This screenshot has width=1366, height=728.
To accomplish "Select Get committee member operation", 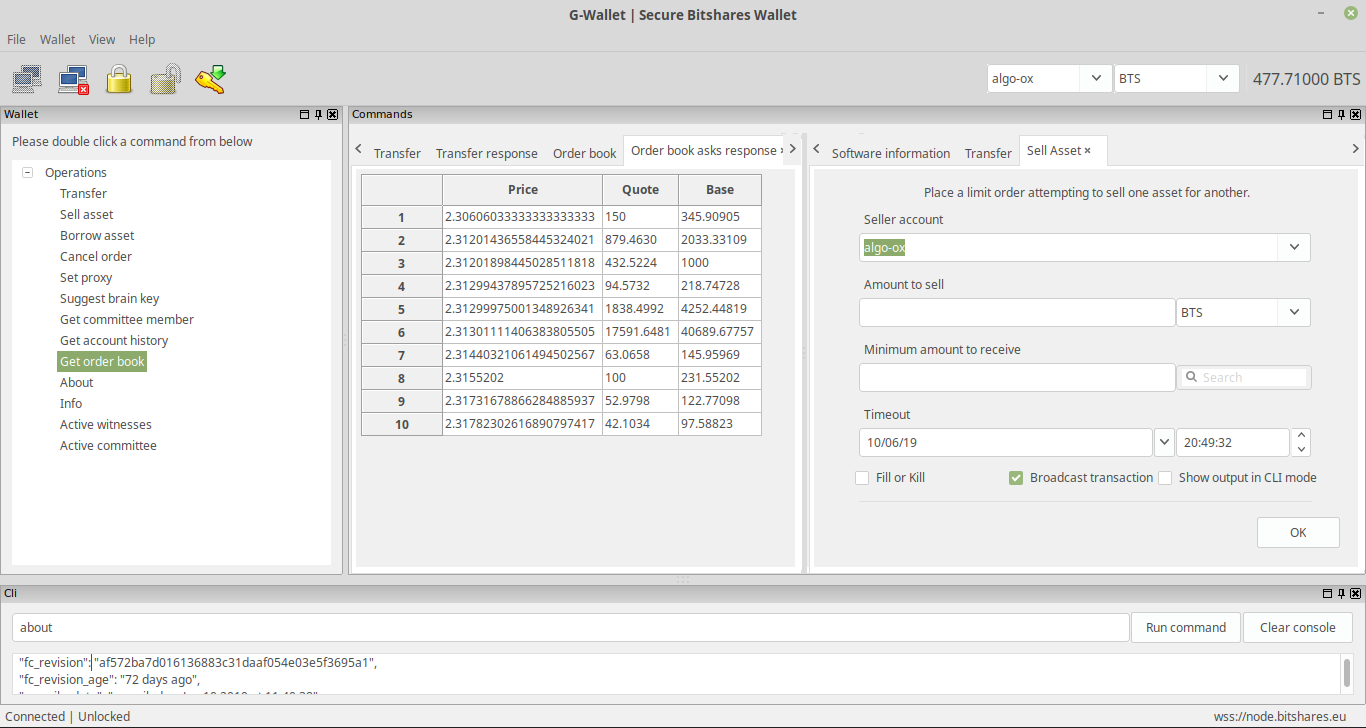I will coord(127,319).
